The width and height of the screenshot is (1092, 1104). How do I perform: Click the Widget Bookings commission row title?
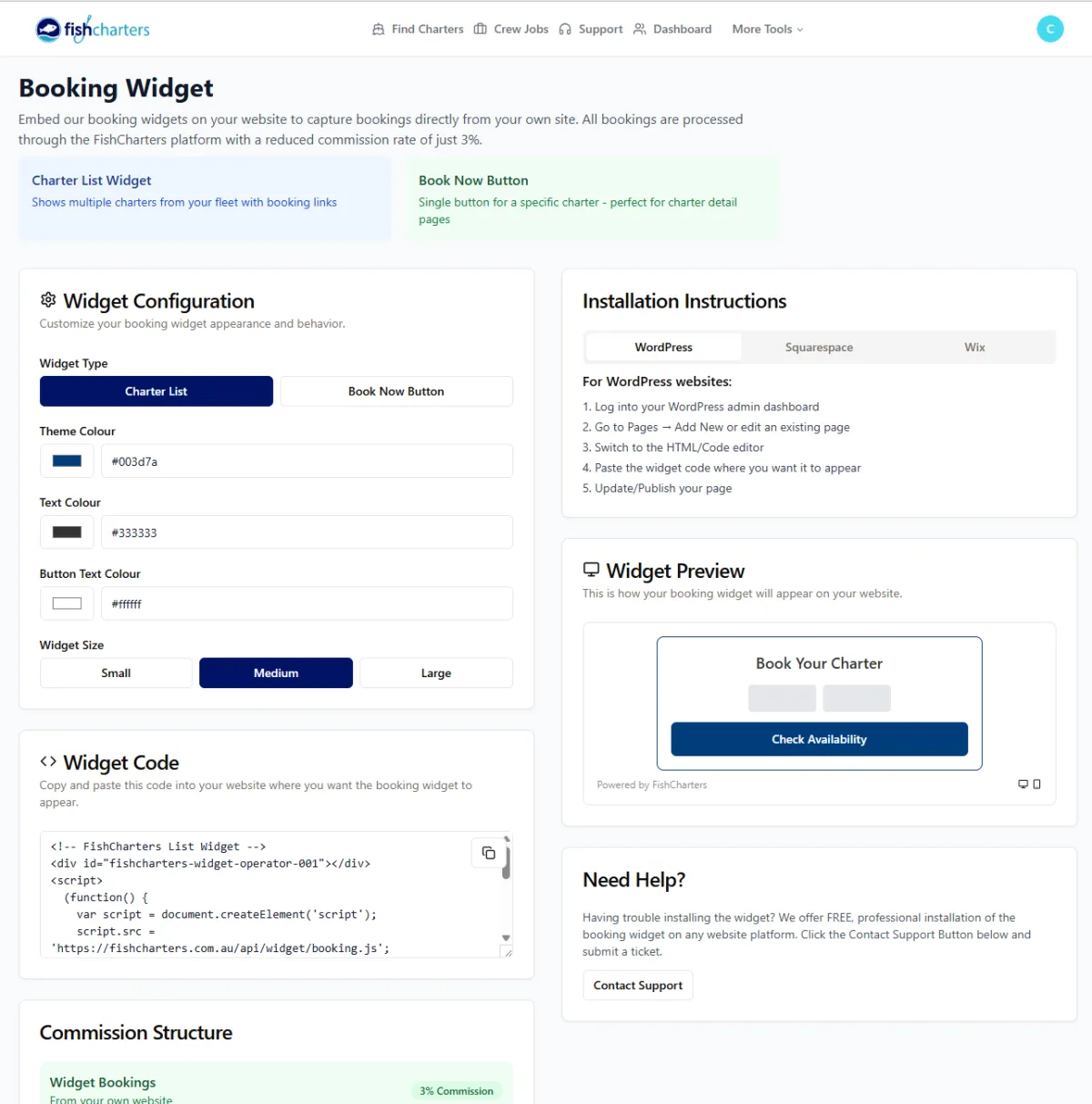tap(103, 1082)
